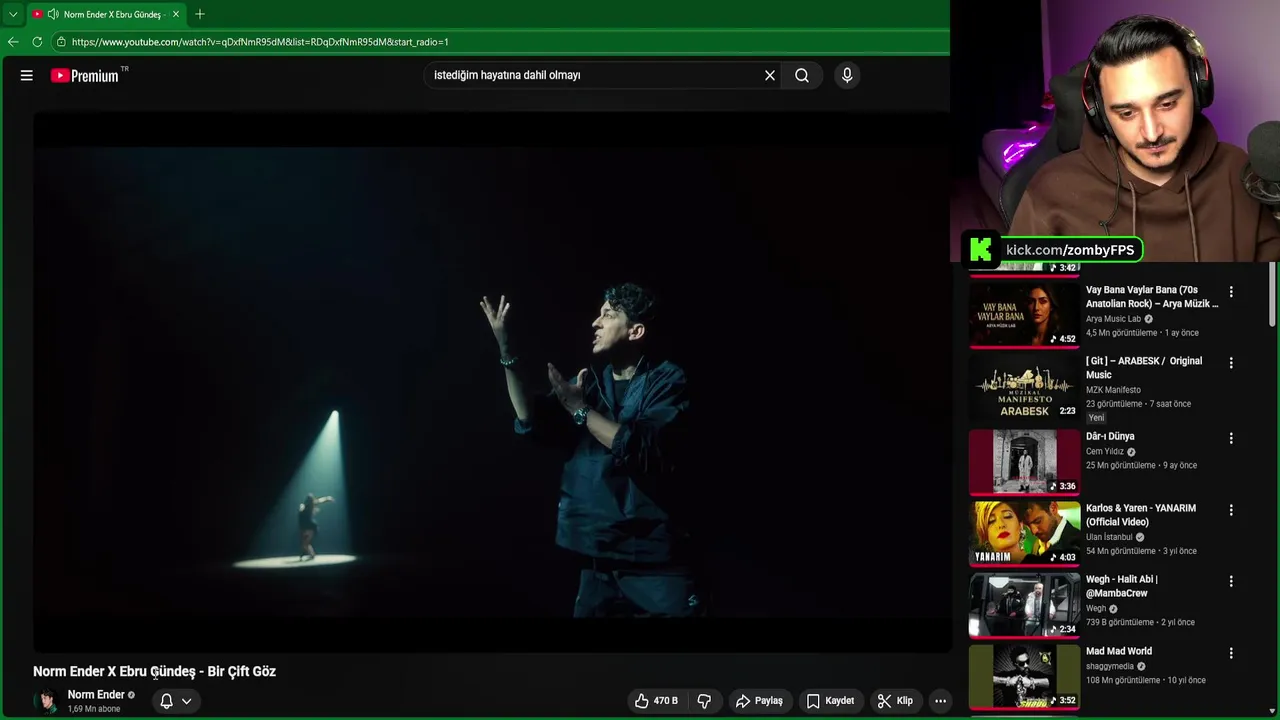Screen dimensions: 1280x720
Task: Open options menu for Mad Mad World
Action: [x=1231, y=653]
